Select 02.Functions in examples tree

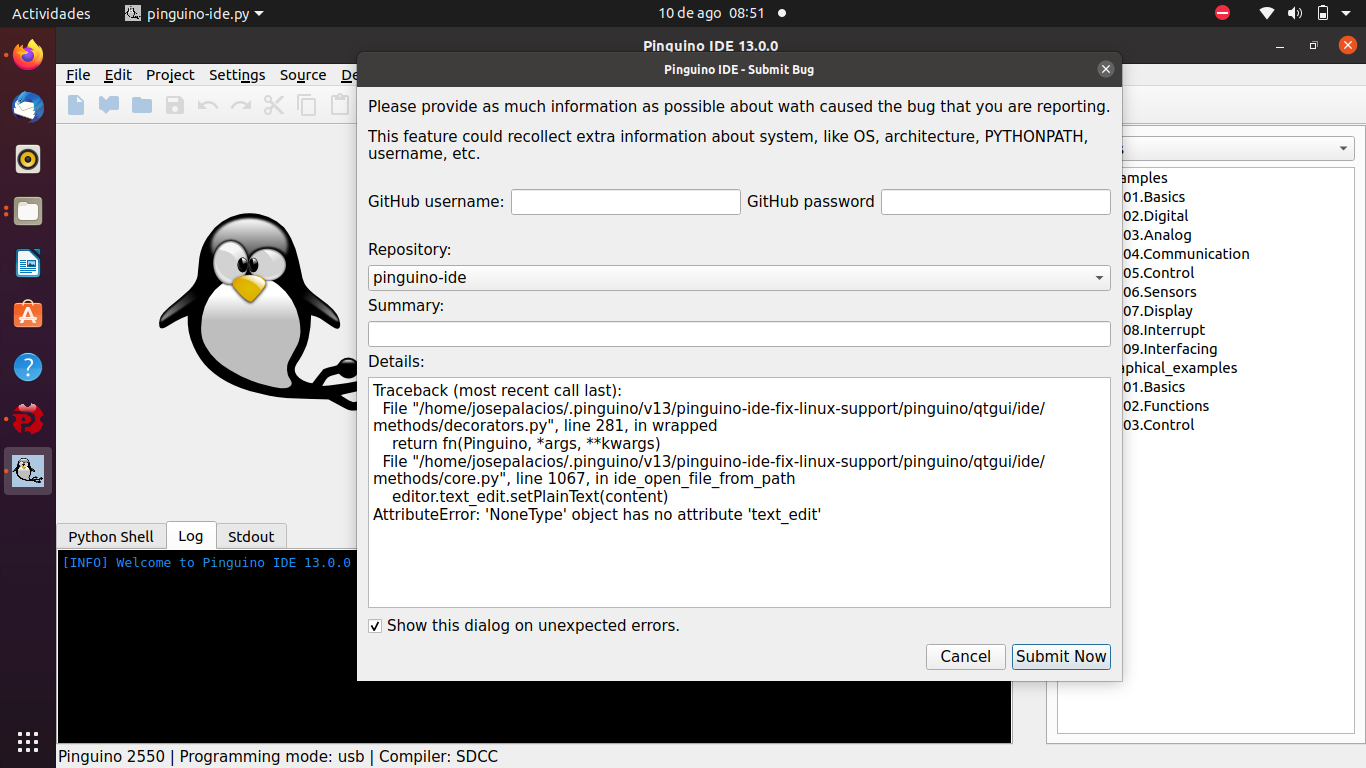(1166, 406)
